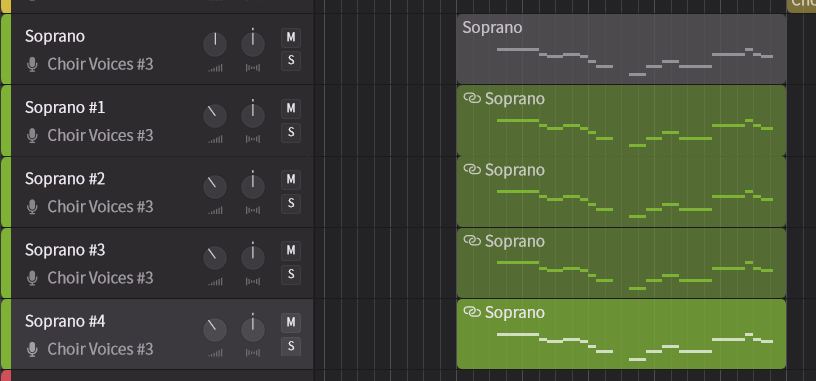Click link icon on Soprano #2 clip

tap(472, 169)
